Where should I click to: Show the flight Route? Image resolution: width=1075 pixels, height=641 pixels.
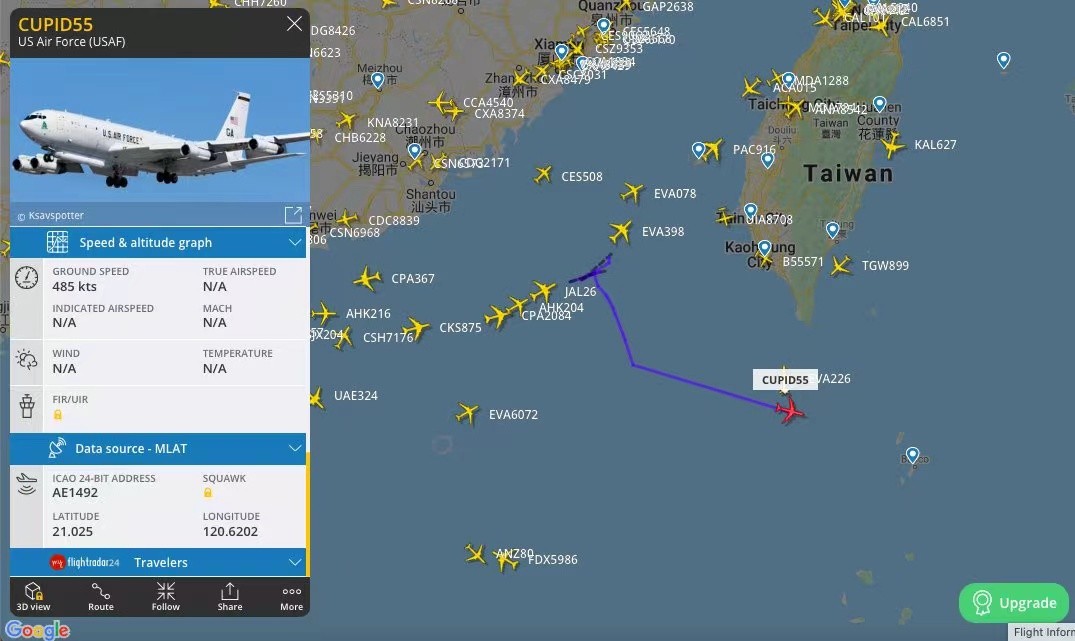(101, 596)
